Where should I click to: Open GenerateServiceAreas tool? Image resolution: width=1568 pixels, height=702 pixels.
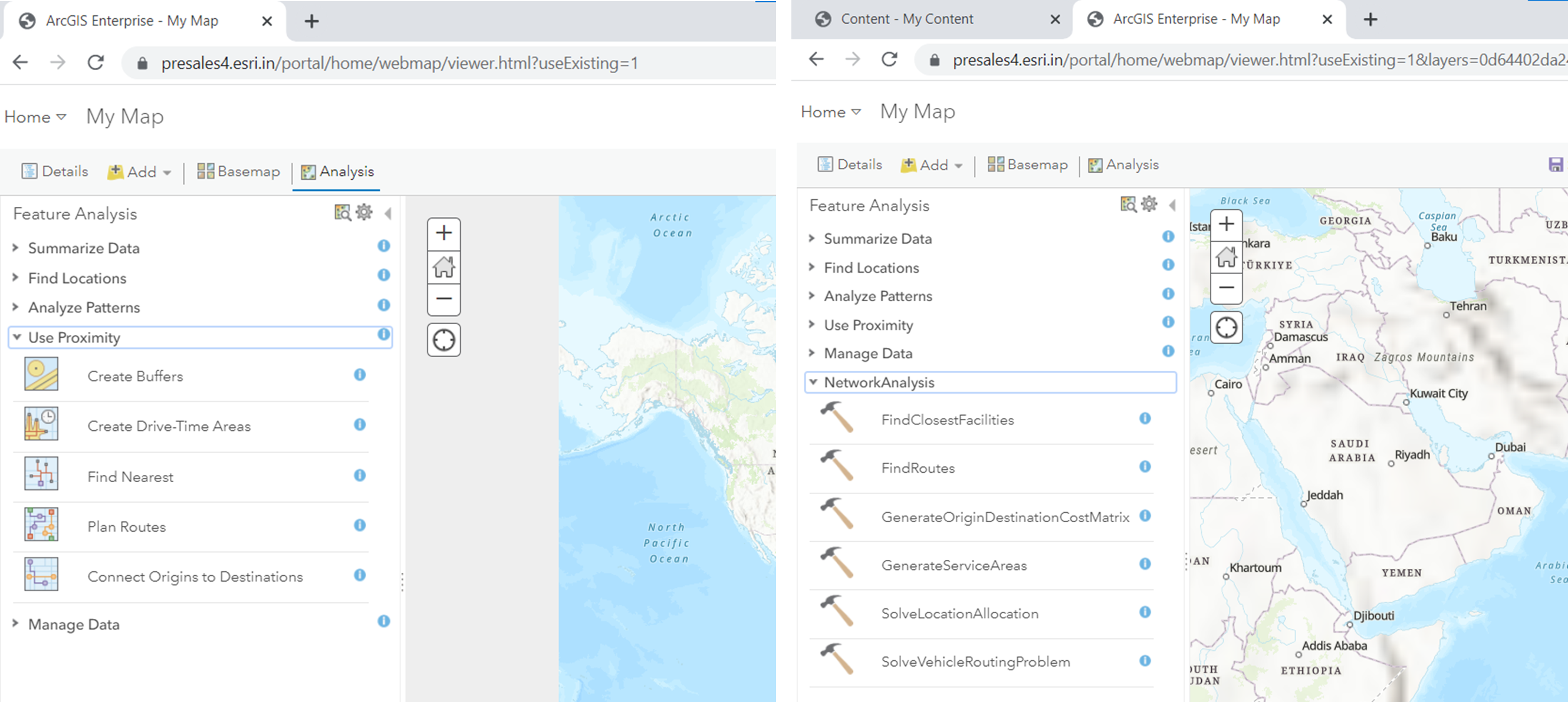click(x=954, y=565)
